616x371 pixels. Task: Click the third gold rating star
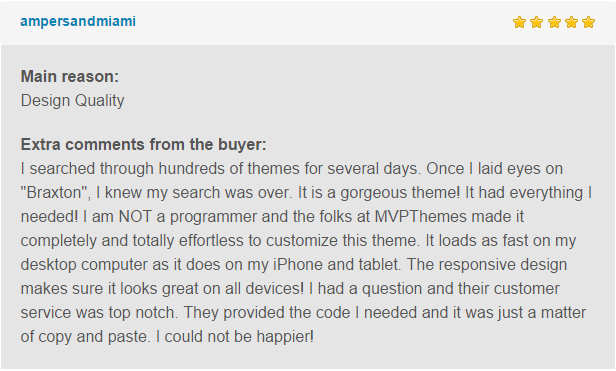point(554,22)
